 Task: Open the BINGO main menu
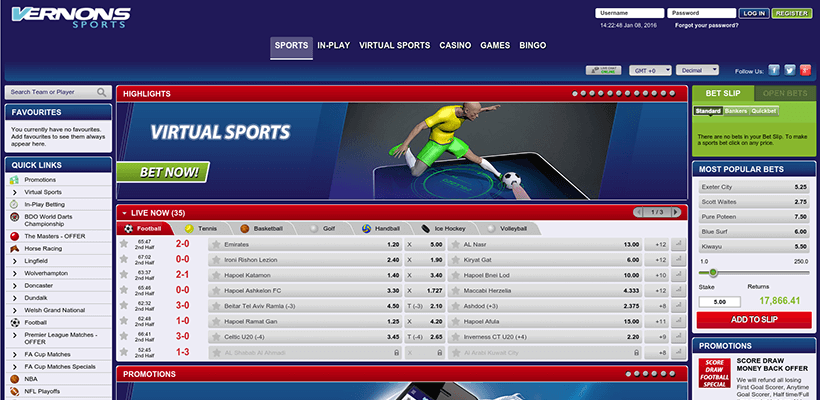(532, 45)
